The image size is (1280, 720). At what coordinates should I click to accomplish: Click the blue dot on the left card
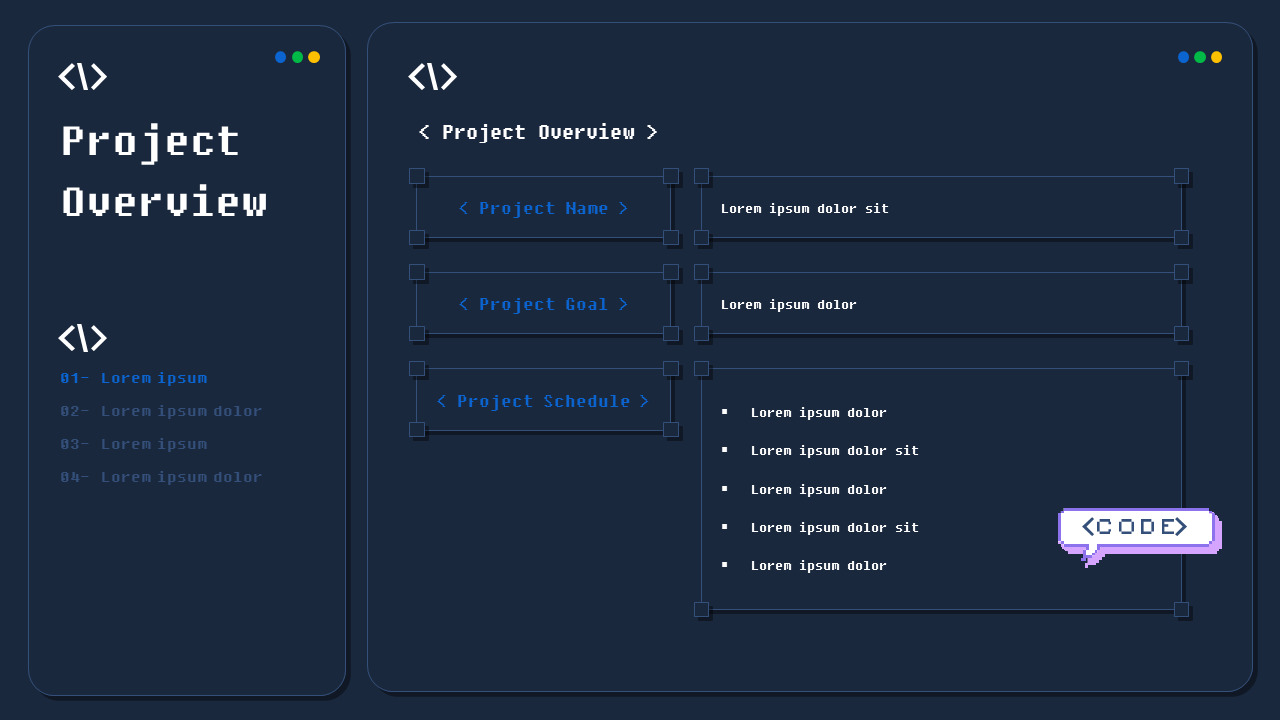click(x=281, y=57)
